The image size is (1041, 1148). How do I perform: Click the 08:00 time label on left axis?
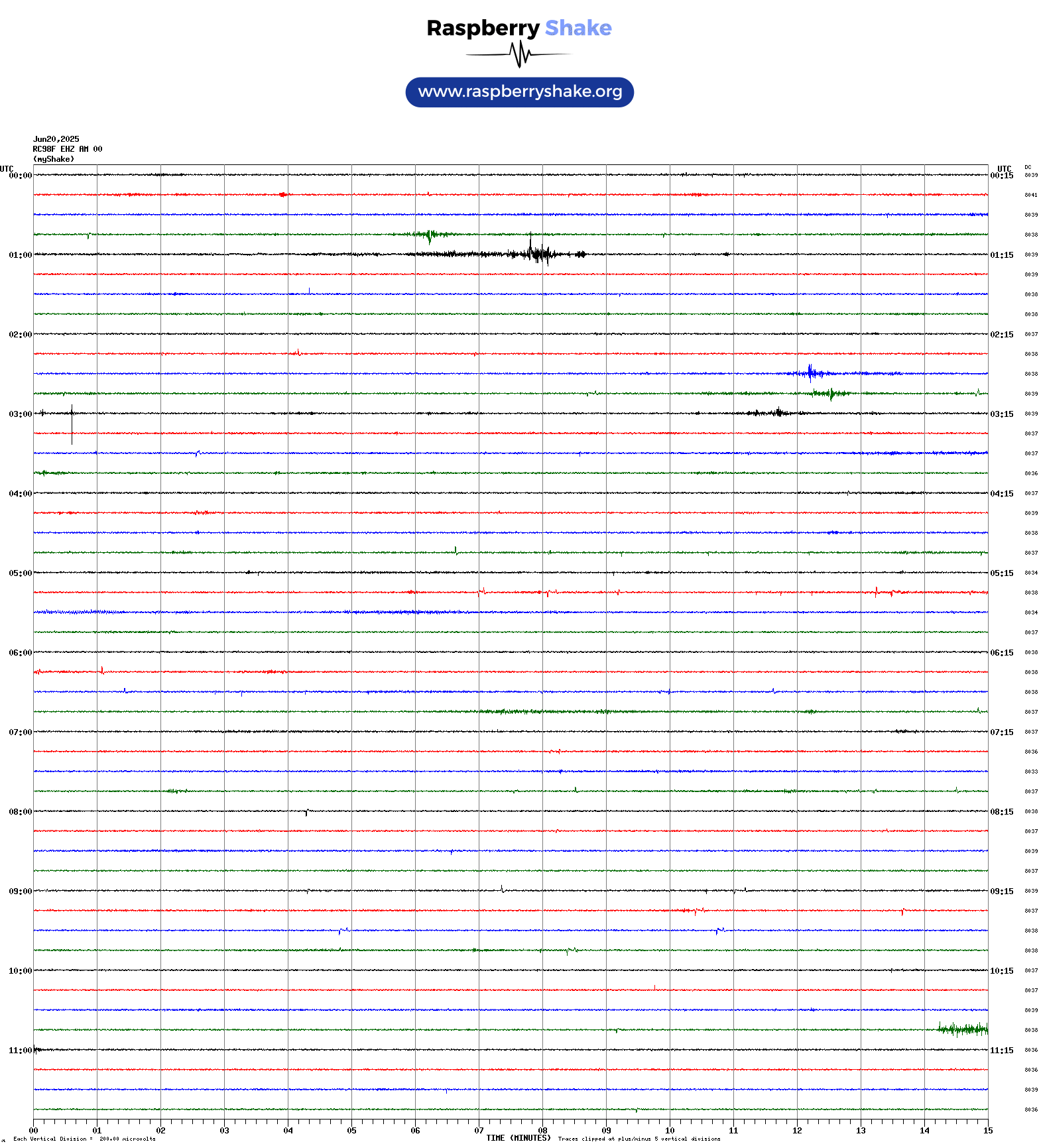tap(21, 812)
